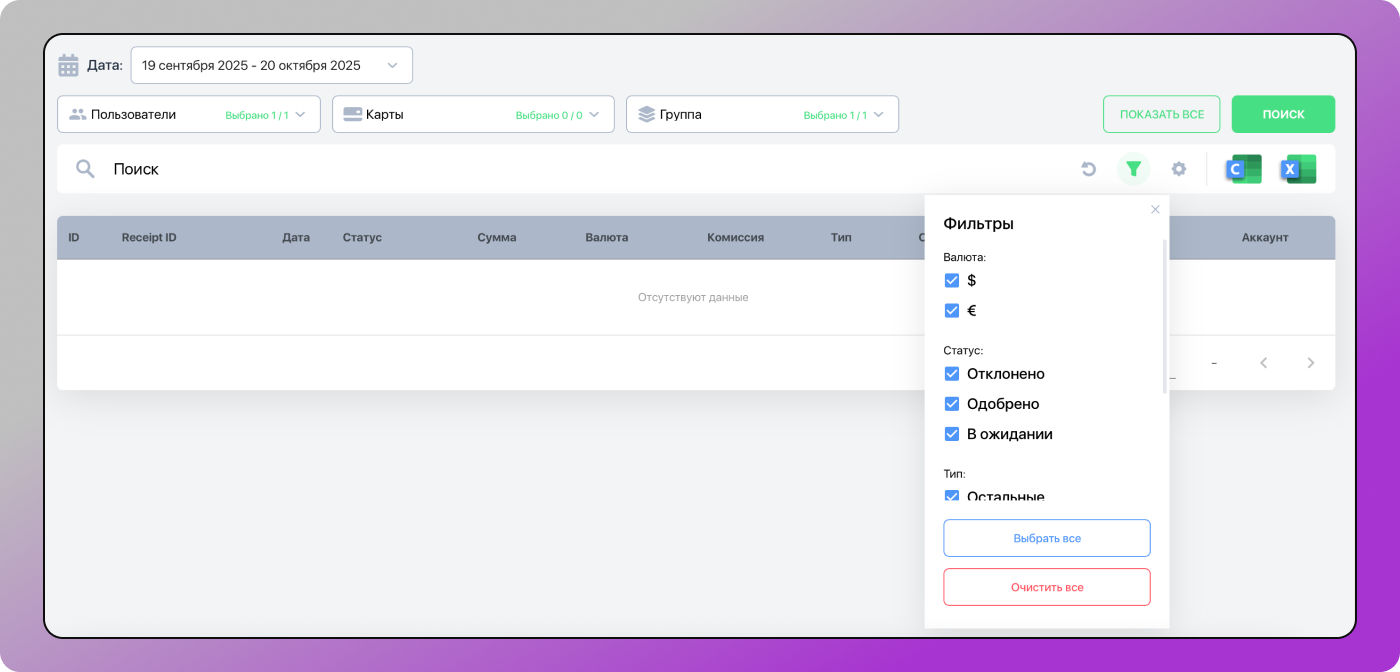The image size is (1400, 672).
Task: Uncheck the $ currency checkbox
Action: 952,281
